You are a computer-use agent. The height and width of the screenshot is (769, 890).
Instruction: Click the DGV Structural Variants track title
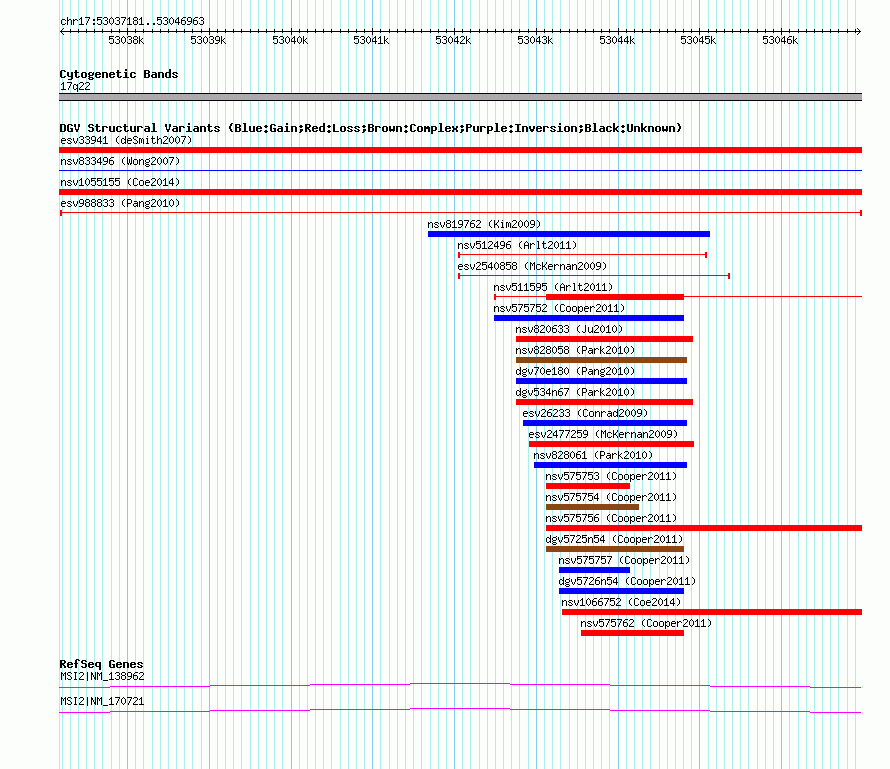[x=371, y=128]
